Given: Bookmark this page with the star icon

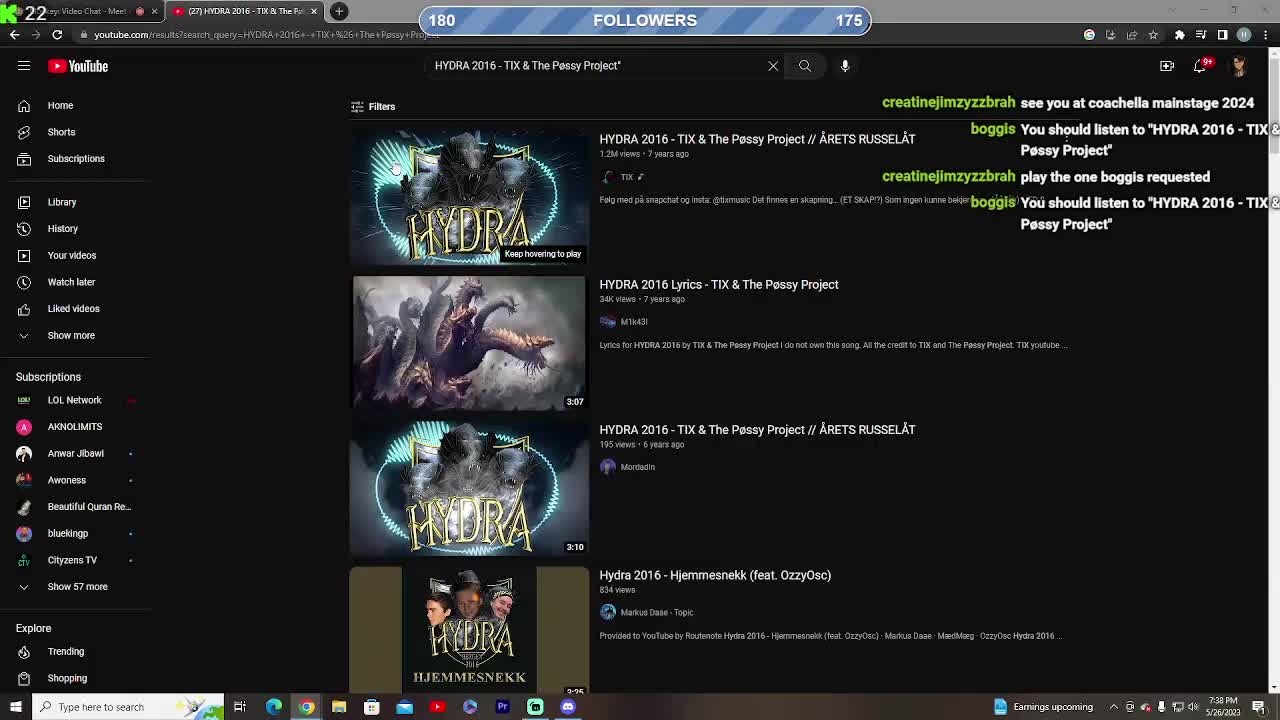Looking at the screenshot, I should pyautogui.click(x=1153, y=35).
